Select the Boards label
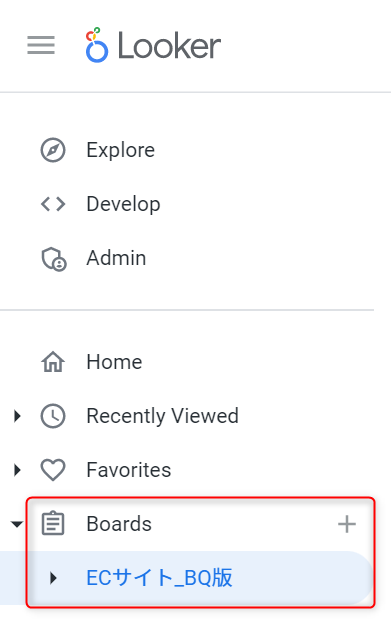This screenshot has width=391, height=620. [119, 524]
